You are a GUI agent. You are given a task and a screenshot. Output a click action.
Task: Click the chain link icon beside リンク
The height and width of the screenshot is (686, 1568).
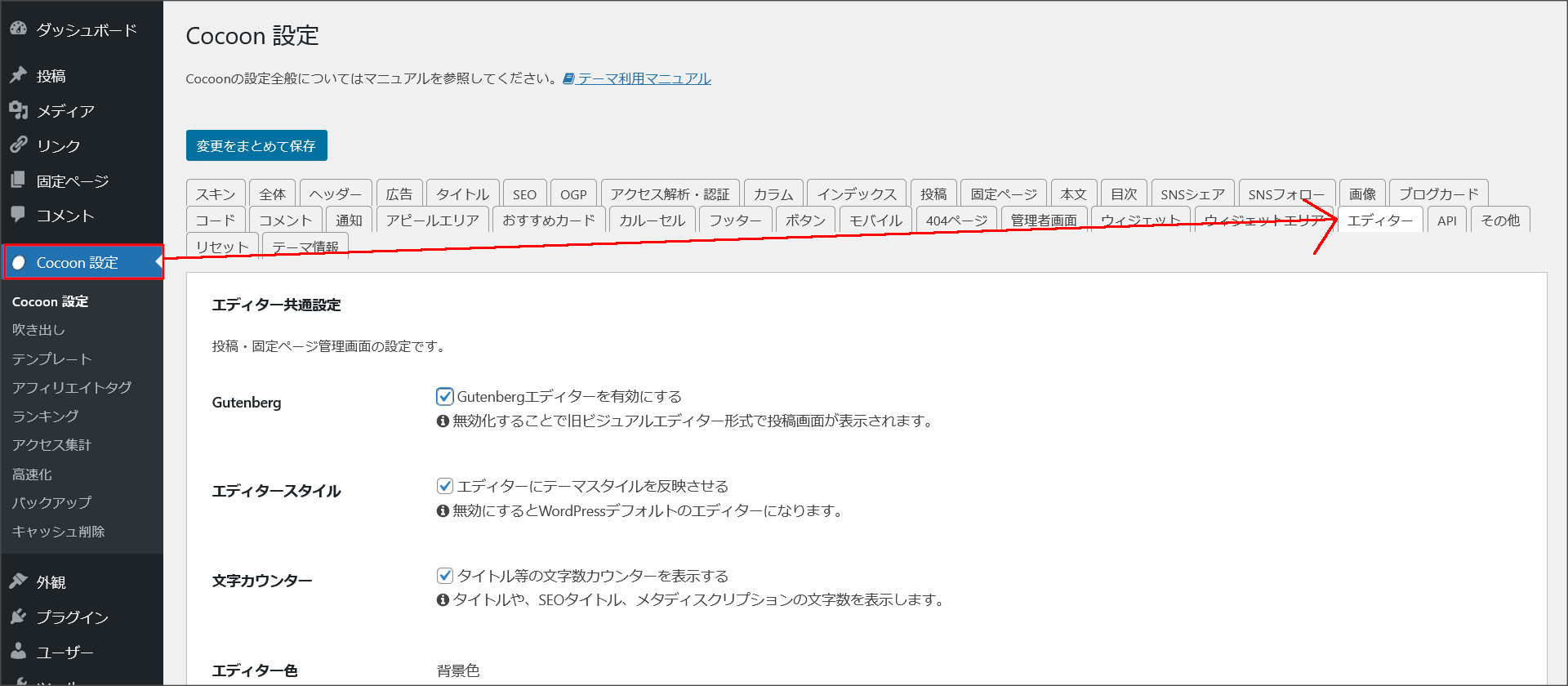tap(18, 145)
